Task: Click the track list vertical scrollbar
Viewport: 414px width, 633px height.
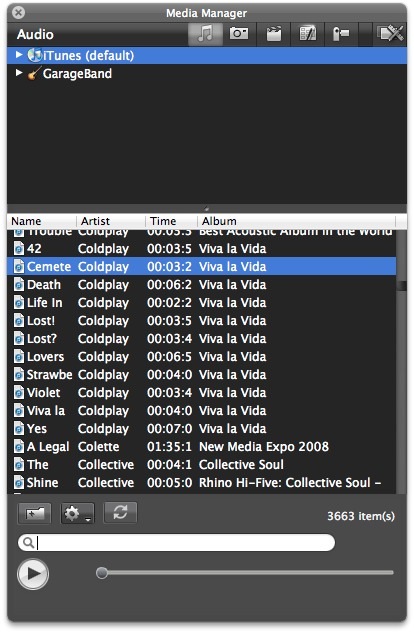Action: [x=401, y=361]
